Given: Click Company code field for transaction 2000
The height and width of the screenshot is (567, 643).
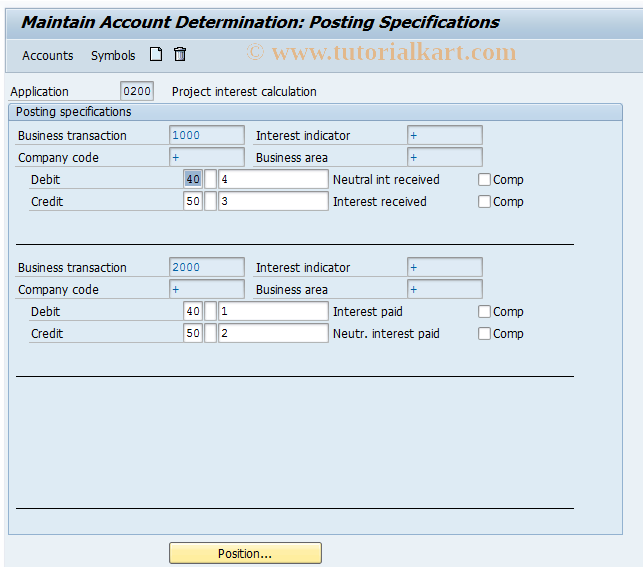Looking at the screenshot, I should [x=207, y=289].
